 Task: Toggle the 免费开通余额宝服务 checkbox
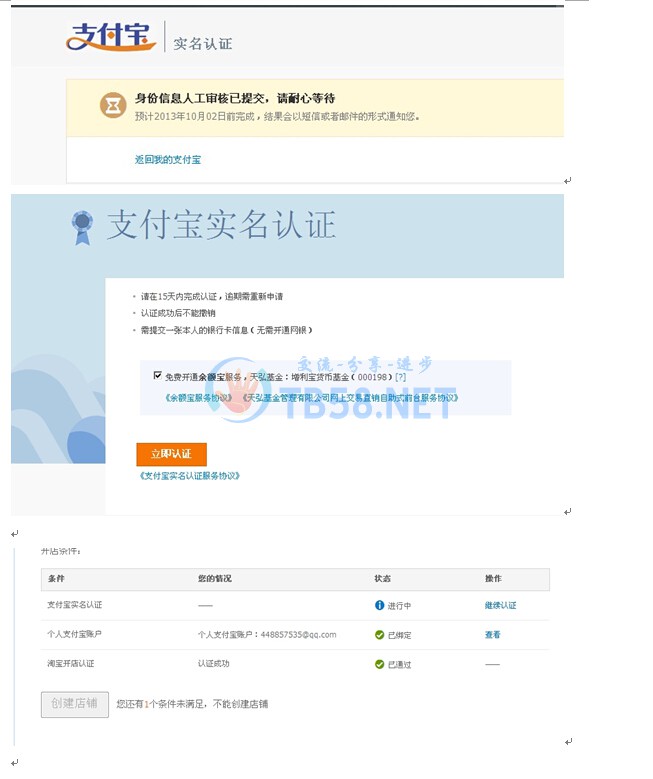158,375
